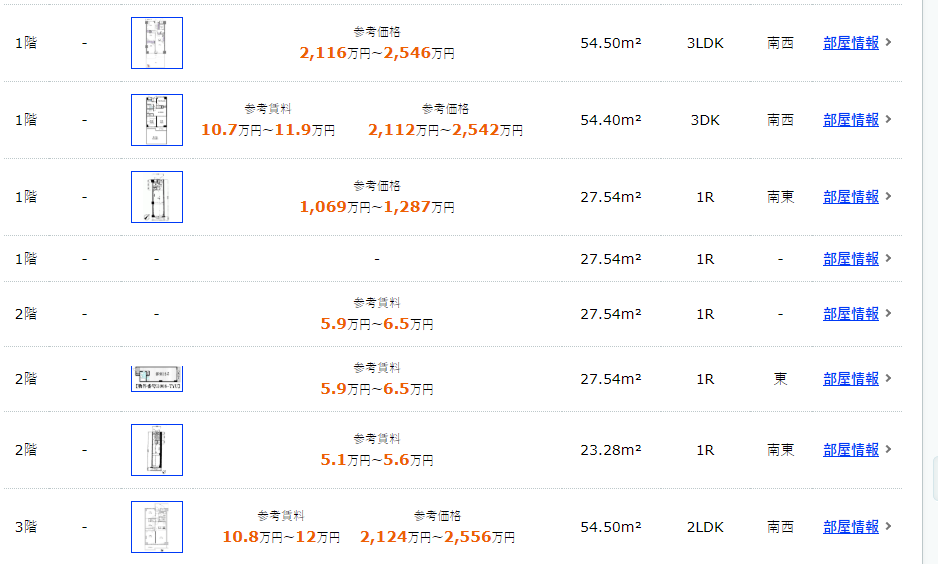Image resolution: width=938 pixels, height=564 pixels.
Task: View floor plan of 1階 27.54m² 南東 room
Action: tap(157, 197)
